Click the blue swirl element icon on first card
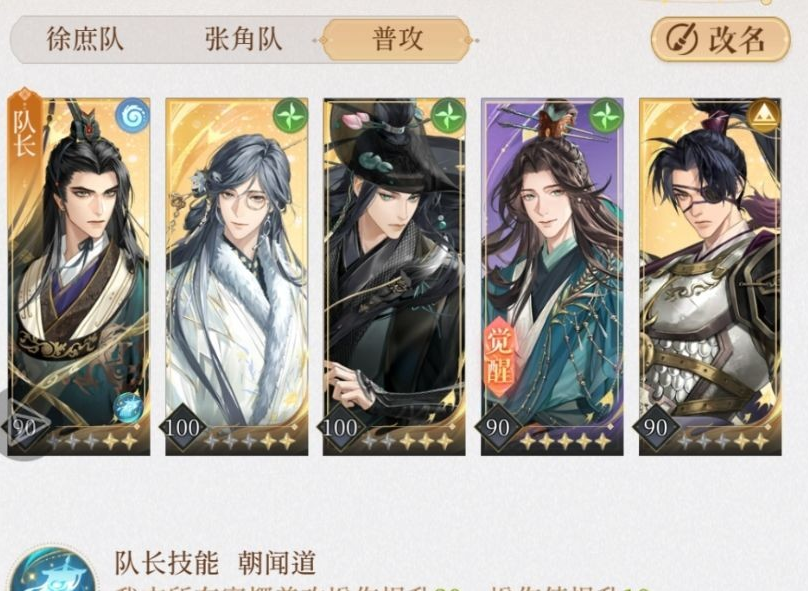The image size is (808, 591). [132, 115]
